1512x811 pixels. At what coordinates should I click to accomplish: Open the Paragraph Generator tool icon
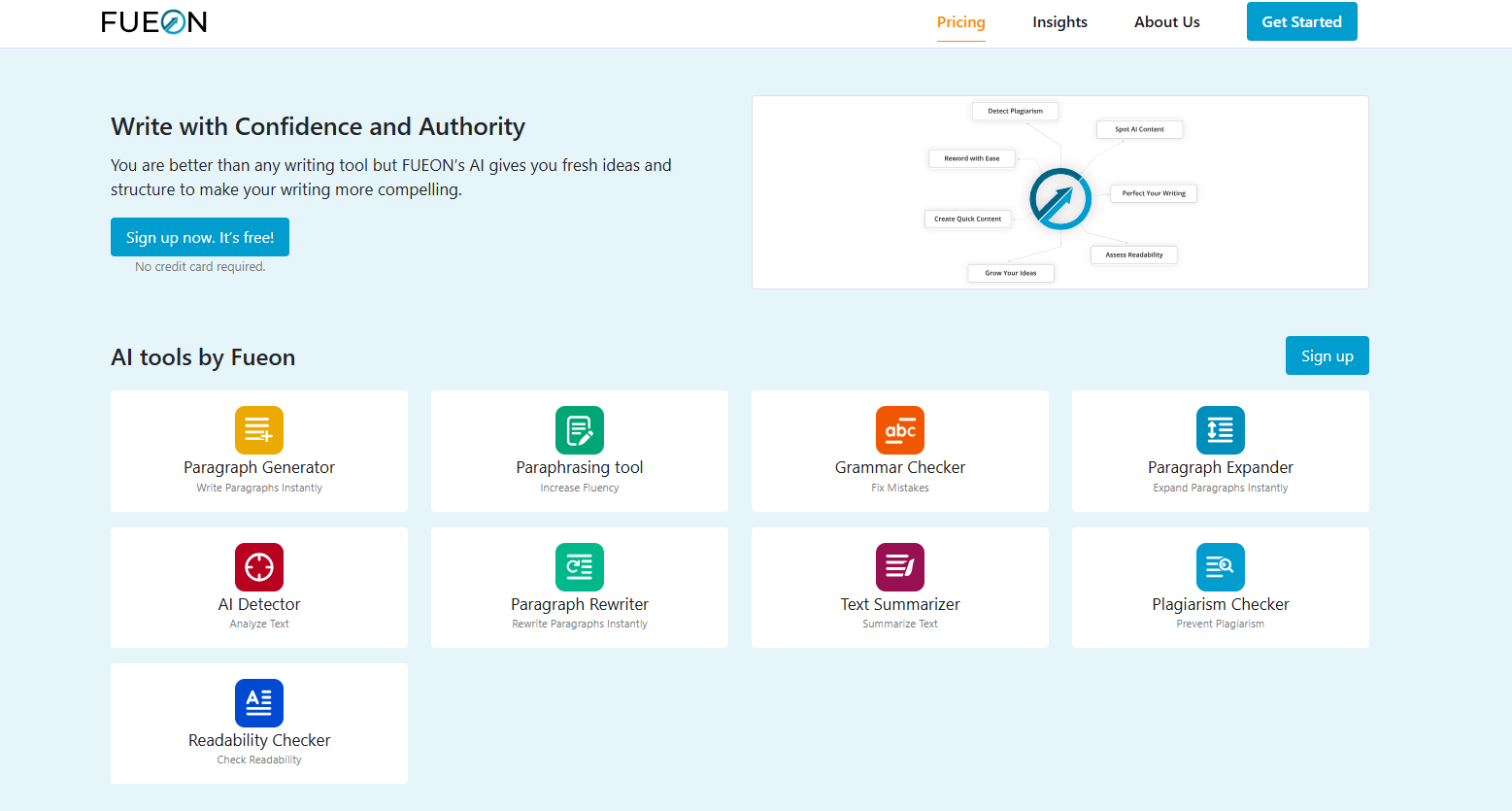coord(259,430)
